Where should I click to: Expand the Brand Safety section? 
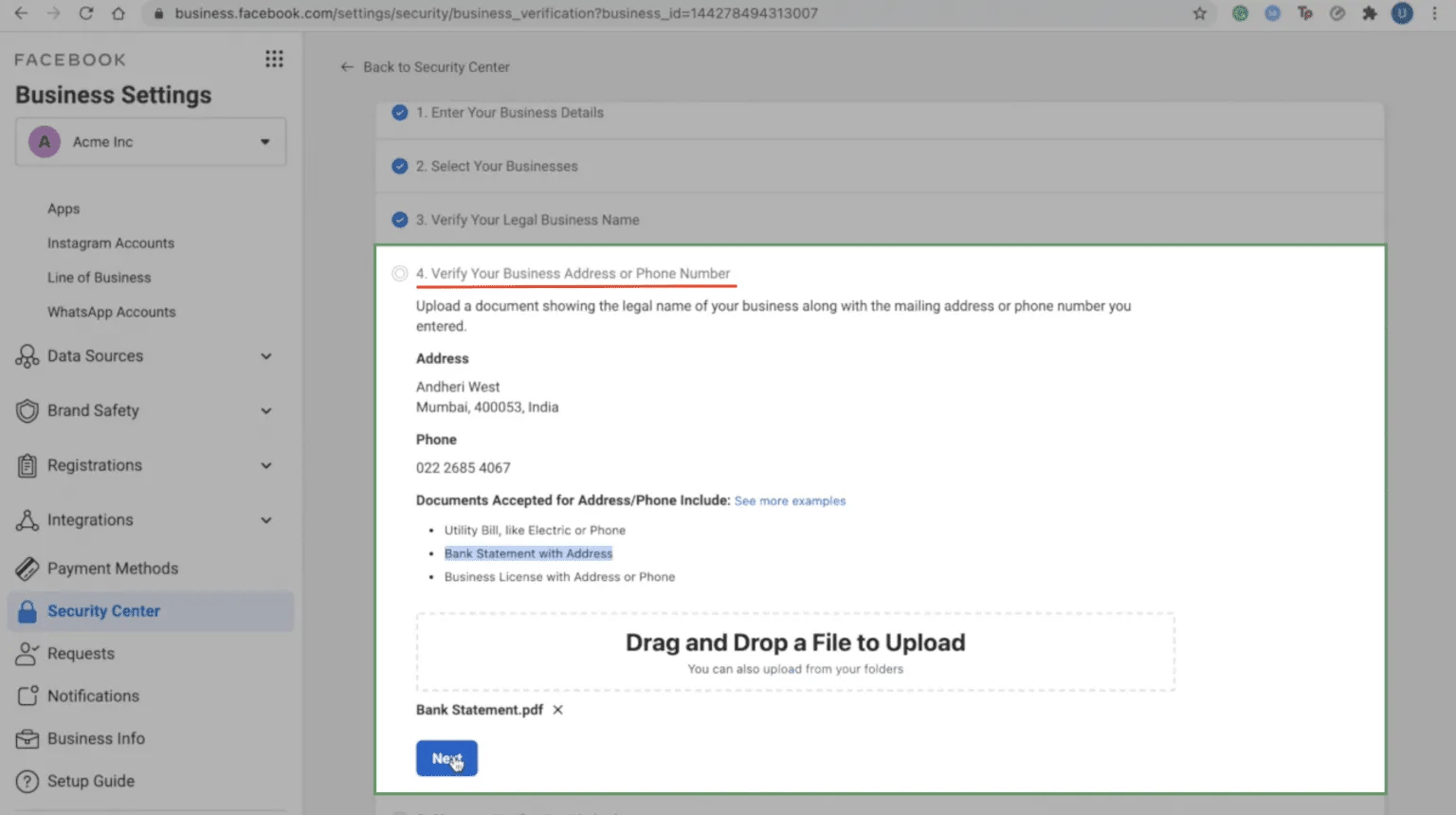(x=266, y=411)
